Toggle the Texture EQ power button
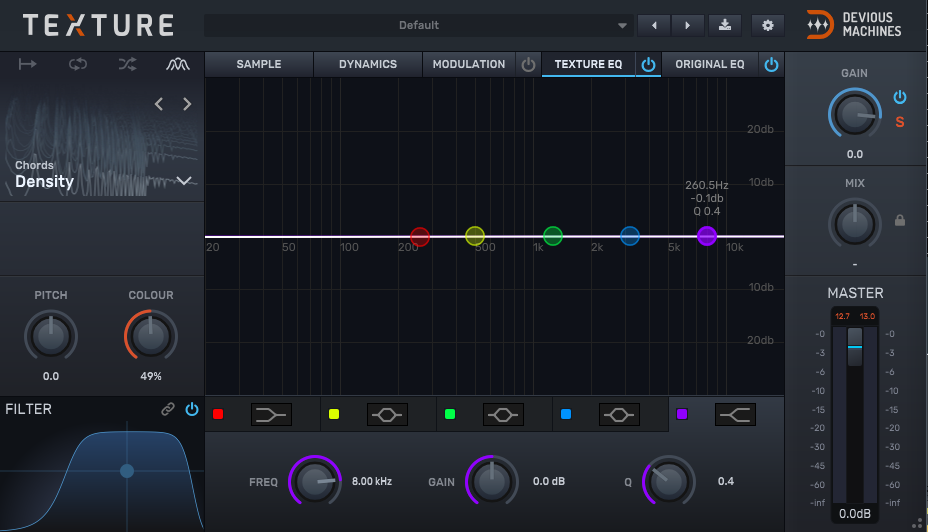 [649, 65]
